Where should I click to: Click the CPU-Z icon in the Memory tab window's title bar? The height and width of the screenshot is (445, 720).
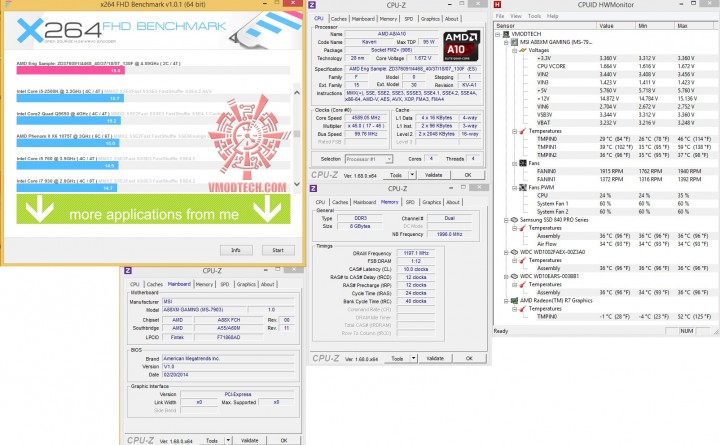click(313, 188)
